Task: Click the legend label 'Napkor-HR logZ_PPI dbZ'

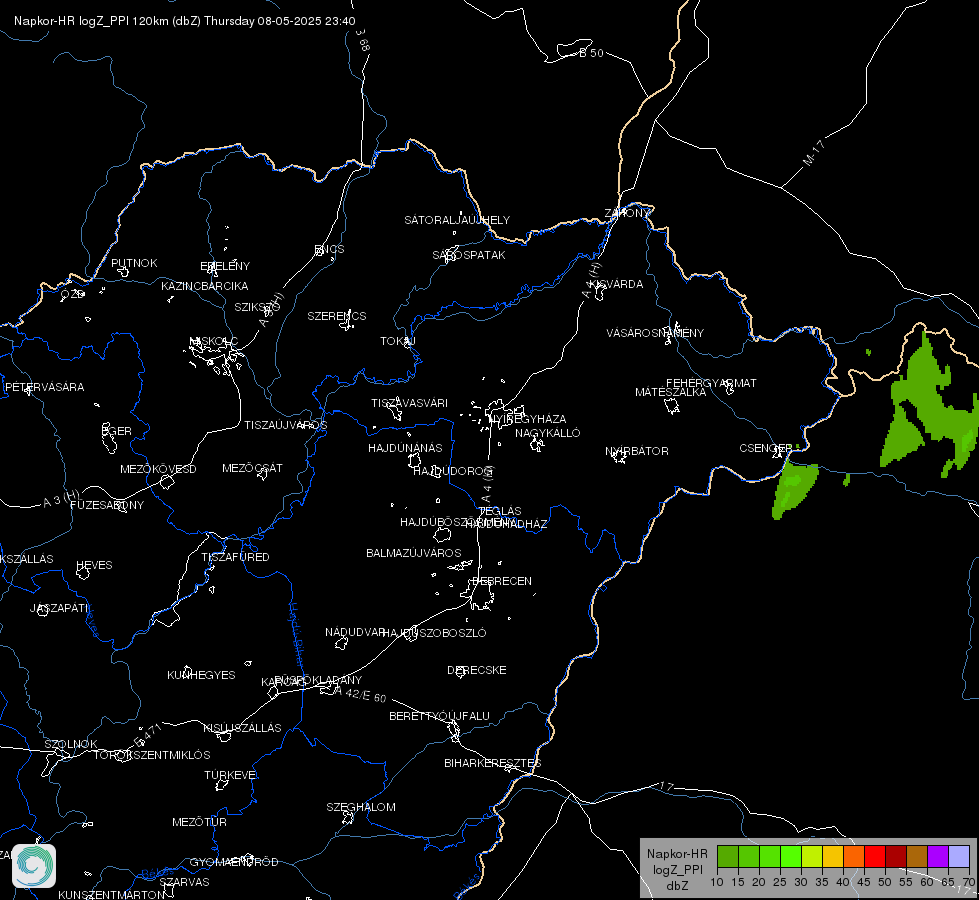Action: pos(677,869)
